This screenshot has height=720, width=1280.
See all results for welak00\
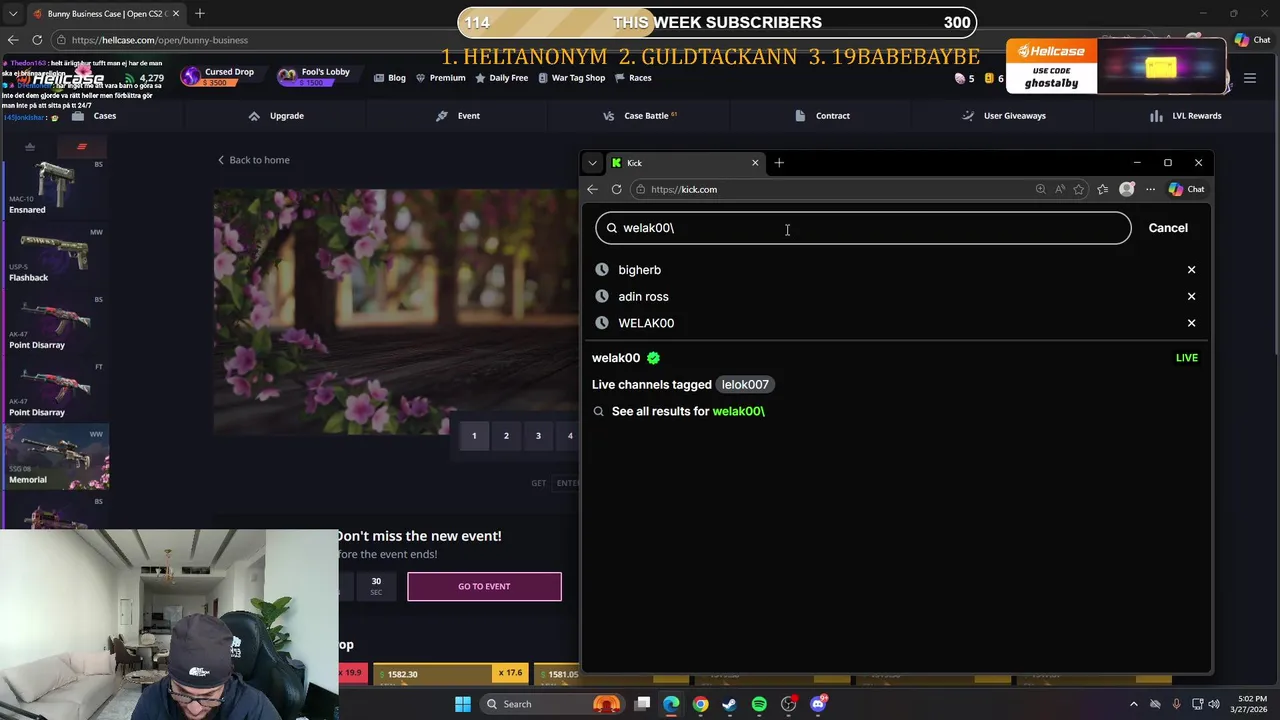click(x=688, y=411)
